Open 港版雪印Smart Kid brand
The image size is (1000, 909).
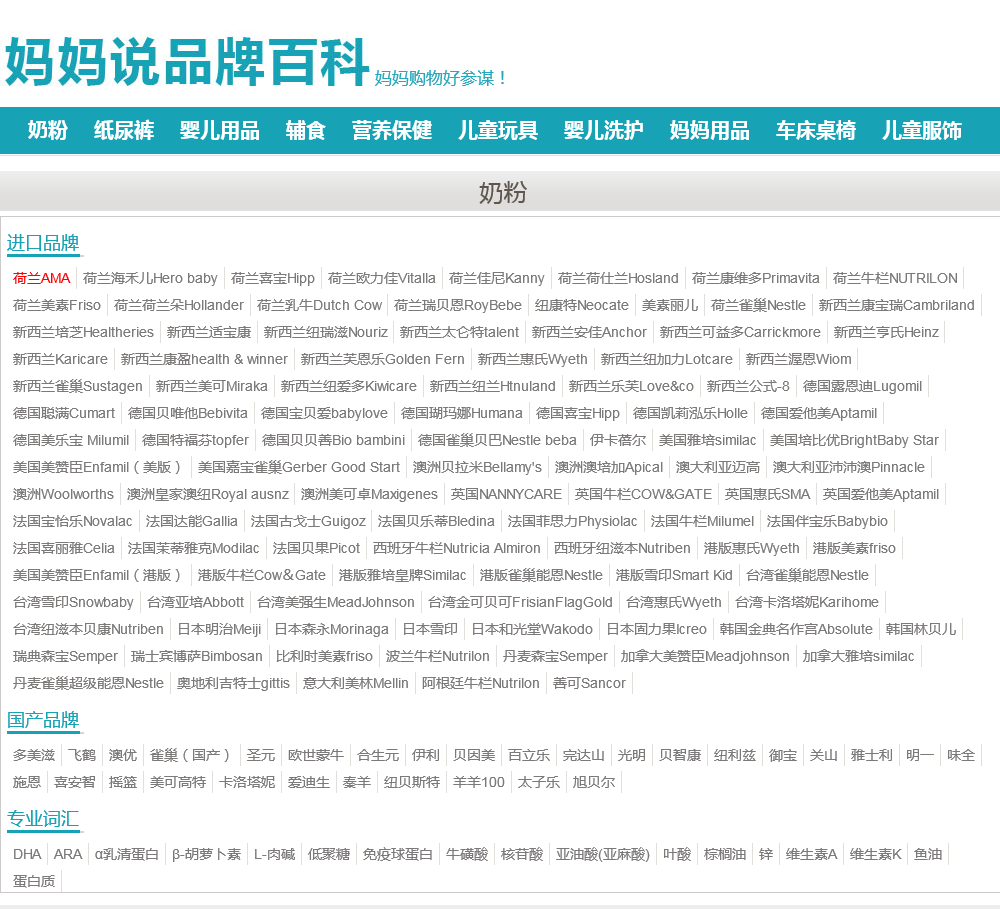pos(674,575)
